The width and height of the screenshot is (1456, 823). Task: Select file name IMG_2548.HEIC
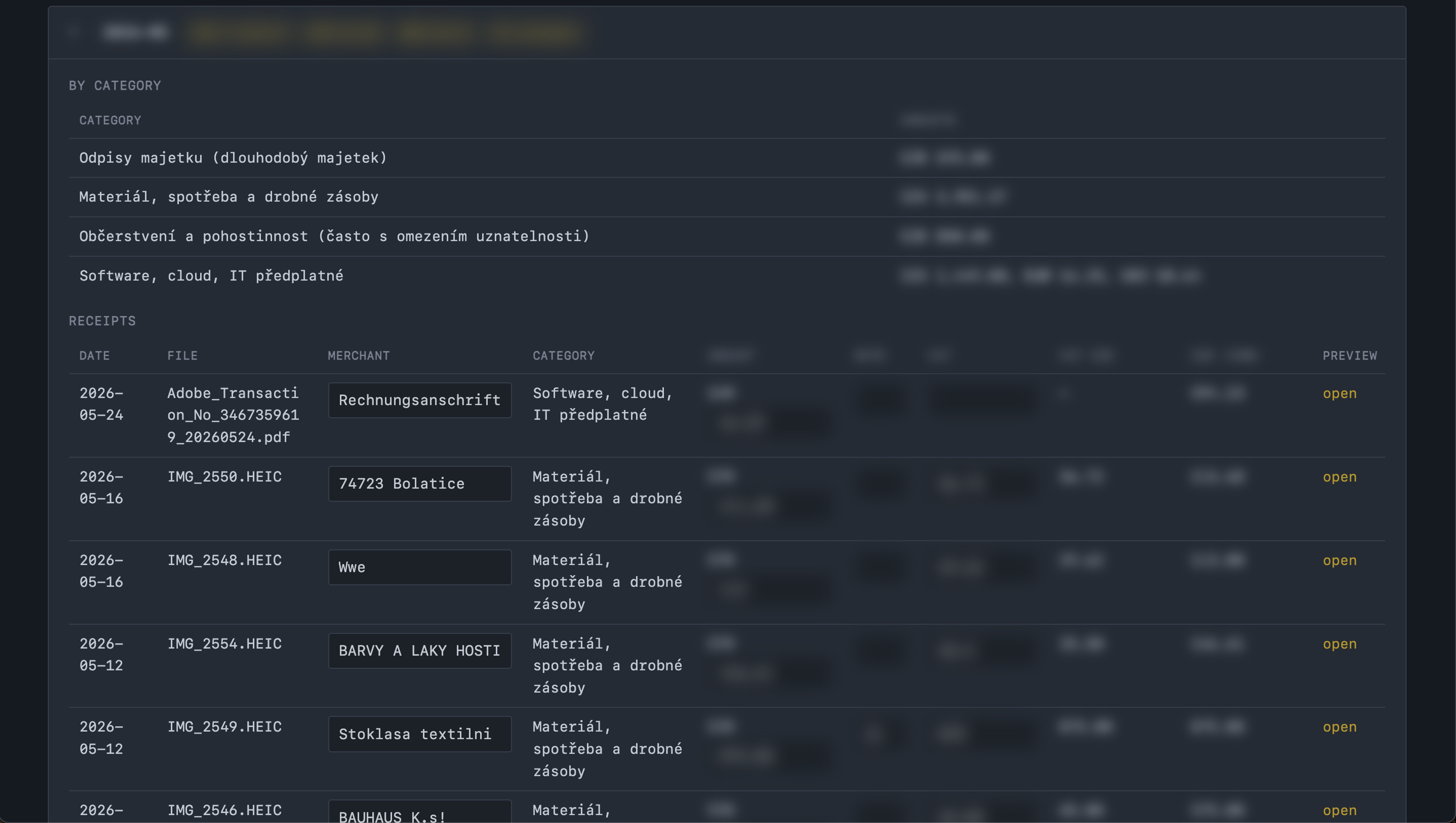224,561
